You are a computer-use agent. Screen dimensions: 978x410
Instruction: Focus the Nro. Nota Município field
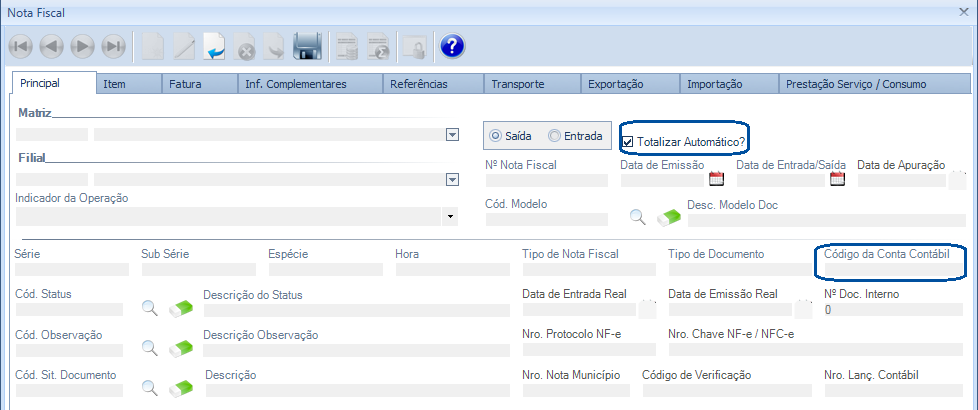[x=576, y=391]
